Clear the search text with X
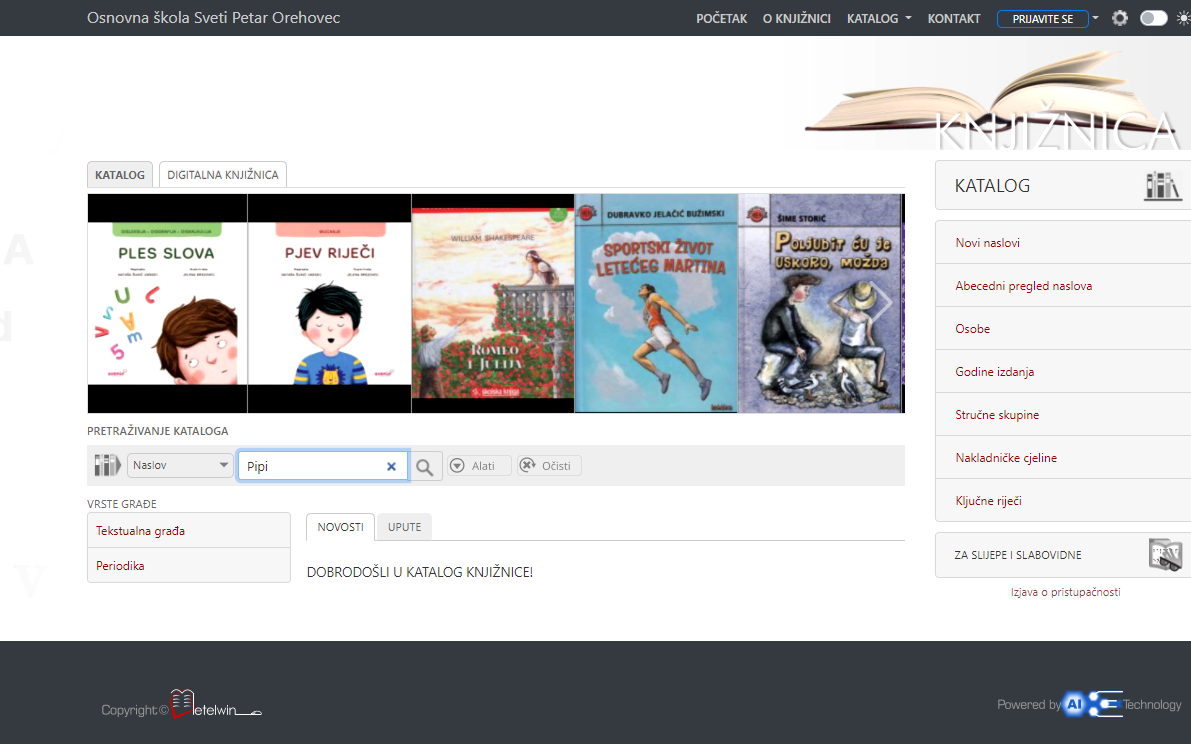The width and height of the screenshot is (1191, 744). pyautogui.click(x=391, y=466)
